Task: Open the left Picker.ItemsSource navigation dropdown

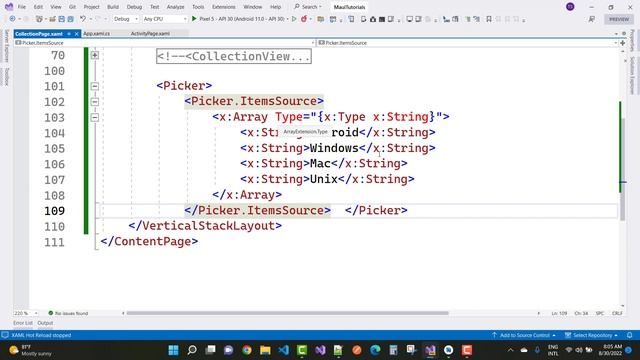Action: [x=165, y=42]
